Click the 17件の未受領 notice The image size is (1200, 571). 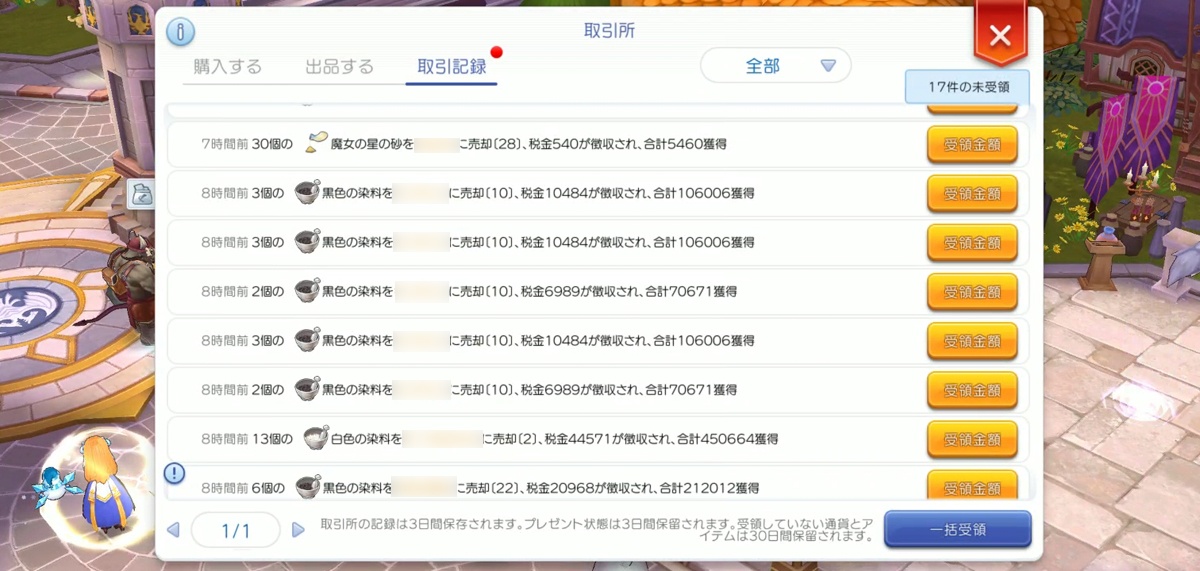coord(967,87)
